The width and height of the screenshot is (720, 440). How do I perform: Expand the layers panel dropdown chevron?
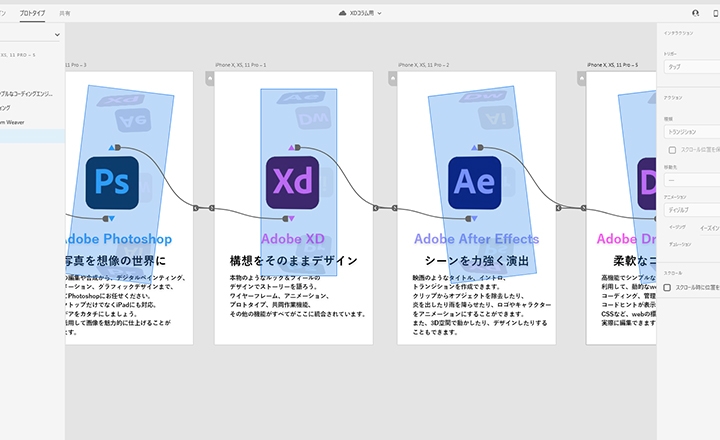click(x=57, y=35)
